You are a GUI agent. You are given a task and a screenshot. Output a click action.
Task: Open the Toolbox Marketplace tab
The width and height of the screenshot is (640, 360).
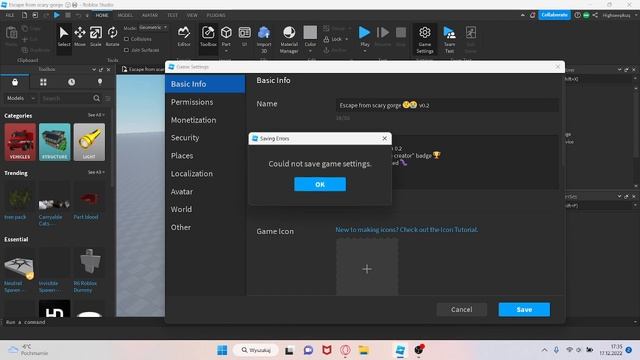coord(15,82)
